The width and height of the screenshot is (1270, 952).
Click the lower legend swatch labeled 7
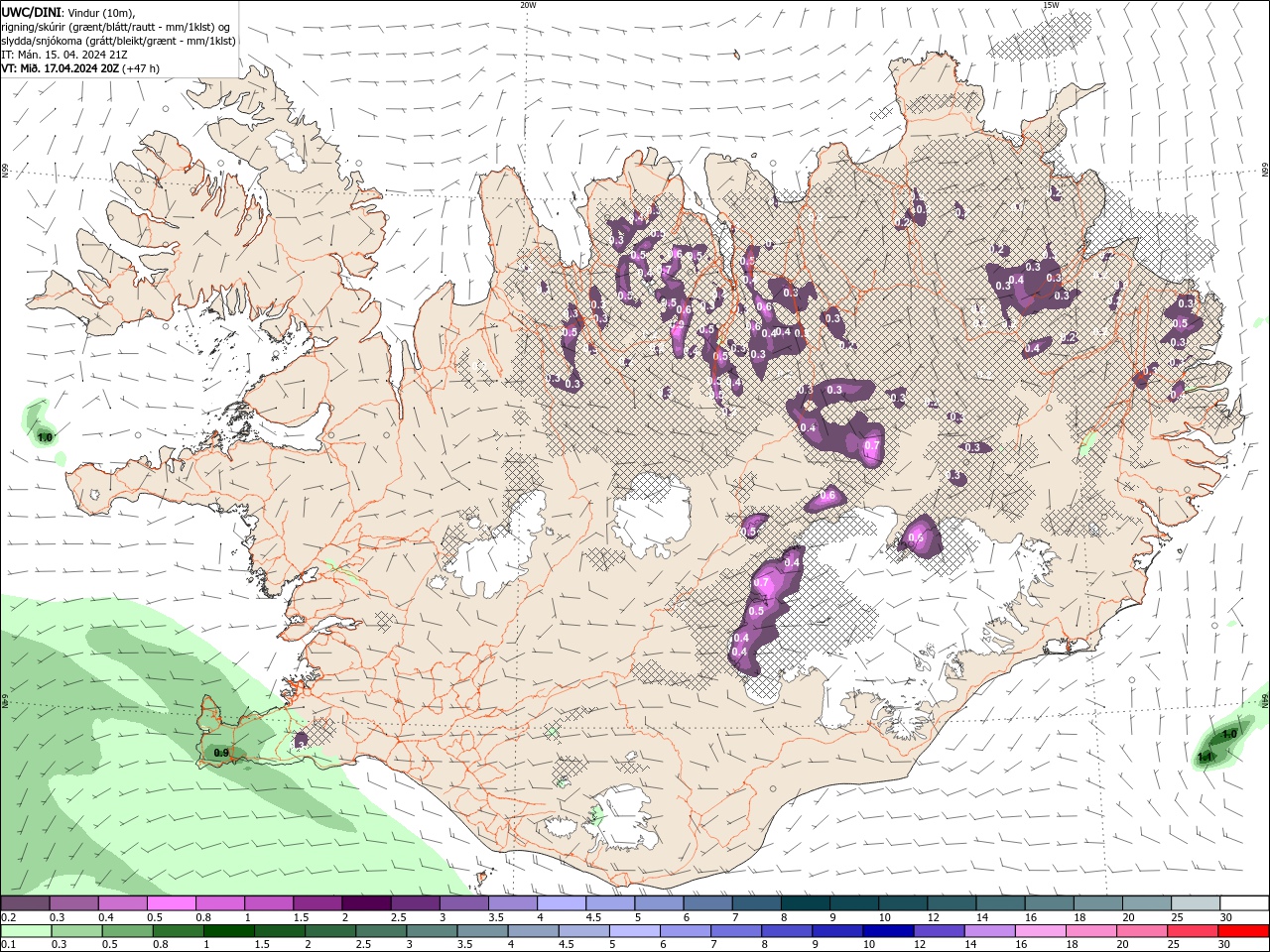click(736, 931)
